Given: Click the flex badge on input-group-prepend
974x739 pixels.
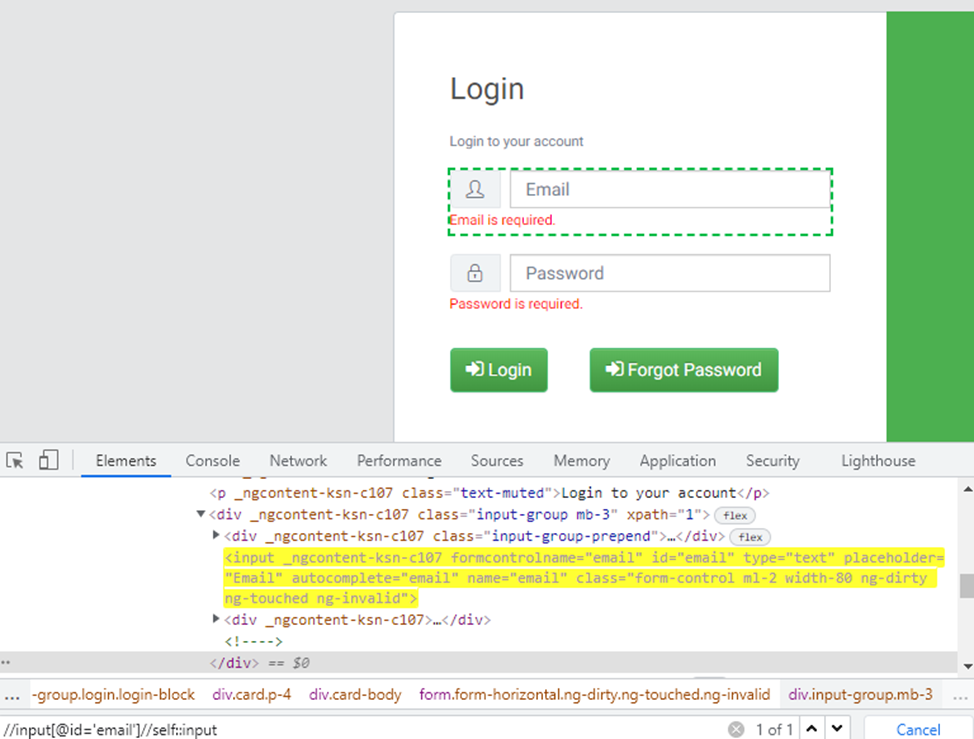Looking at the screenshot, I should point(750,537).
